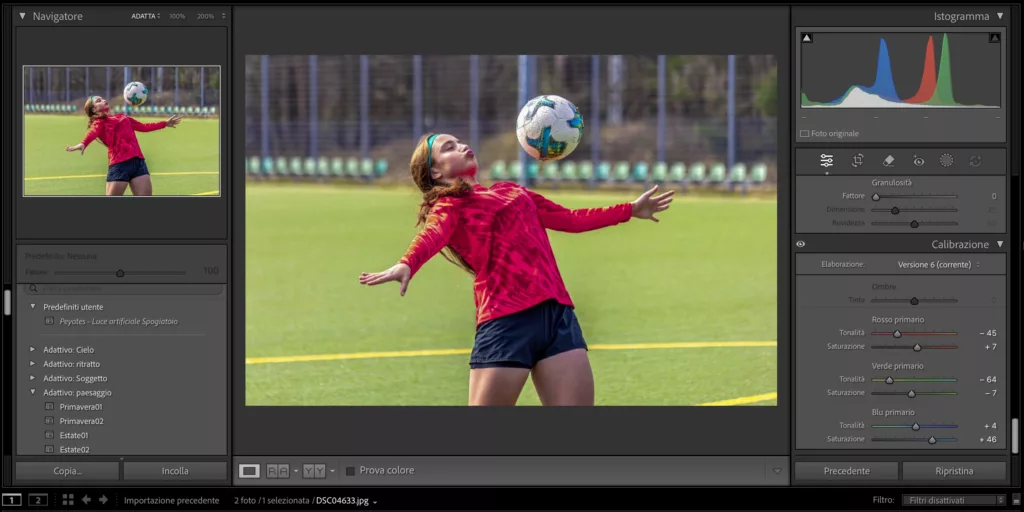Image resolution: width=1024 pixels, height=512 pixels.
Task: Toggle shadow clipping triangle in histogram
Action: (807, 38)
